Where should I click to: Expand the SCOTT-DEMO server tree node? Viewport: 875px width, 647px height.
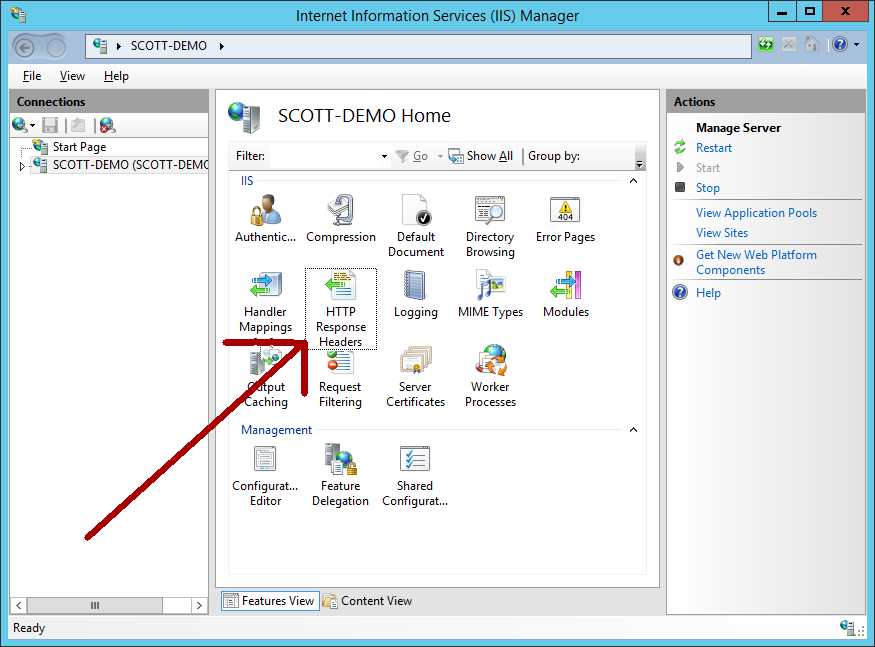[x=22, y=166]
